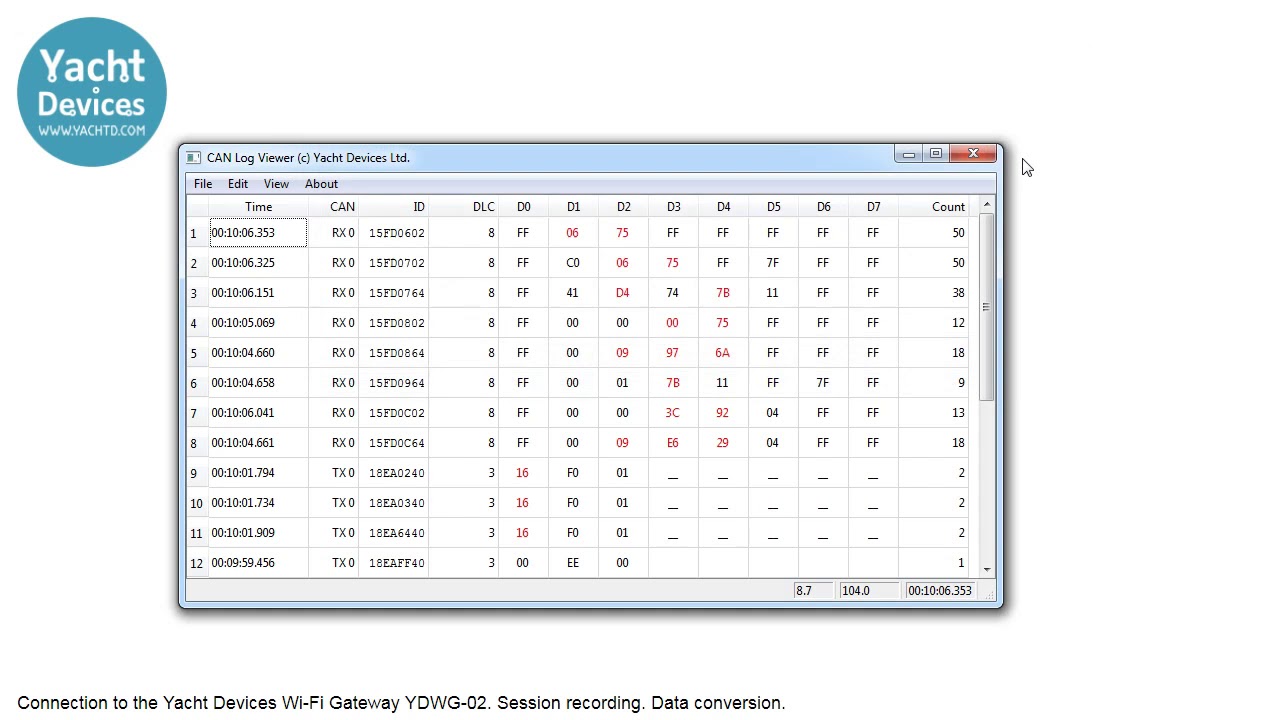This screenshot has width=1280, height=720.
Task: Click the scrollbar up arrow
Action: [987, 205]
